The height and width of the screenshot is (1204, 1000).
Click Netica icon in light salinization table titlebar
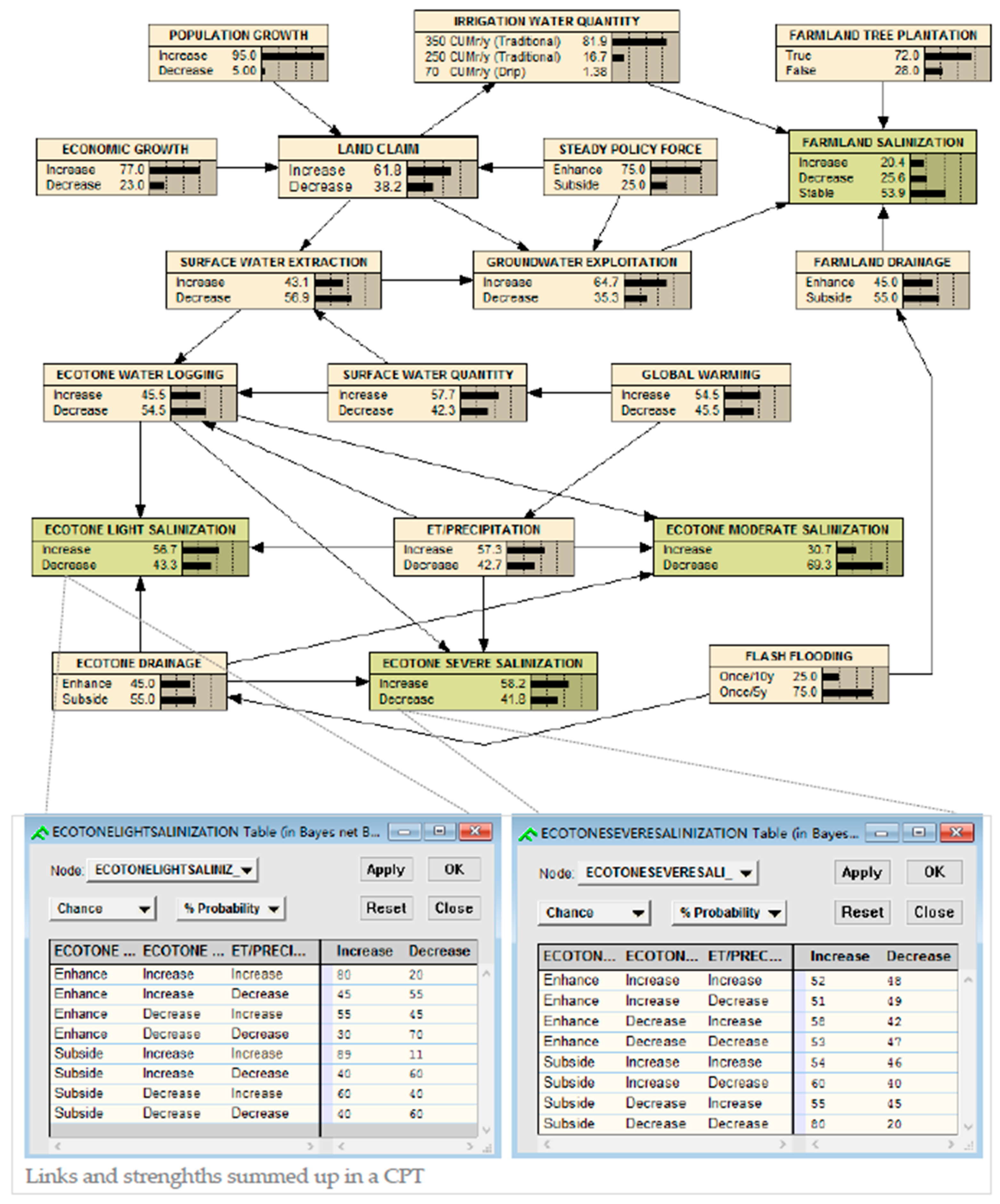tap(40, 833)
